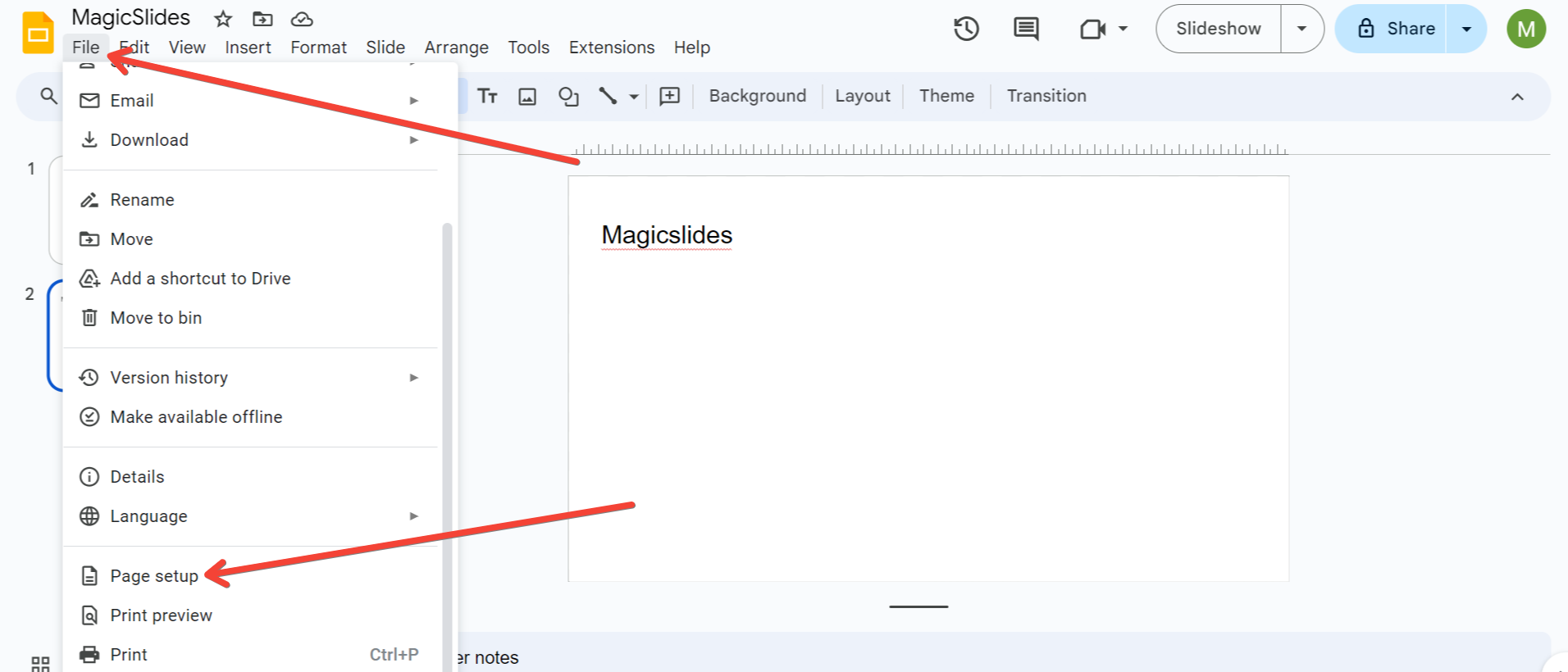Open line tool options dropdown arrow

click(634, 97)
